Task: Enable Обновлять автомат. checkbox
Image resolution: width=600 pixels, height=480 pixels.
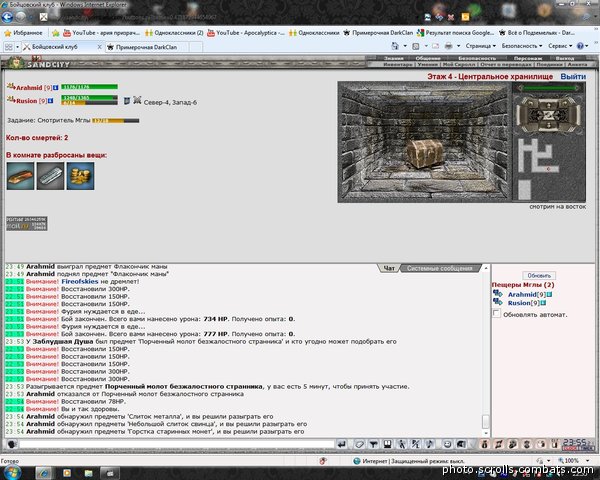Action: [496, 313]
